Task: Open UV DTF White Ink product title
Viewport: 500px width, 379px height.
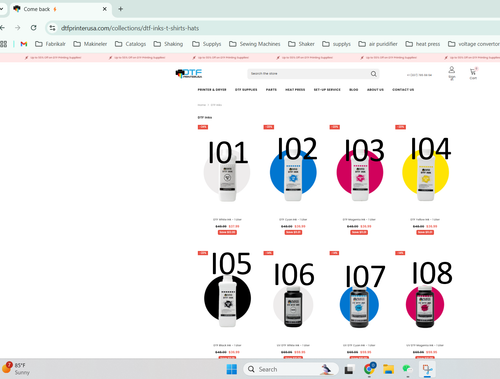Action: [293, 345]
